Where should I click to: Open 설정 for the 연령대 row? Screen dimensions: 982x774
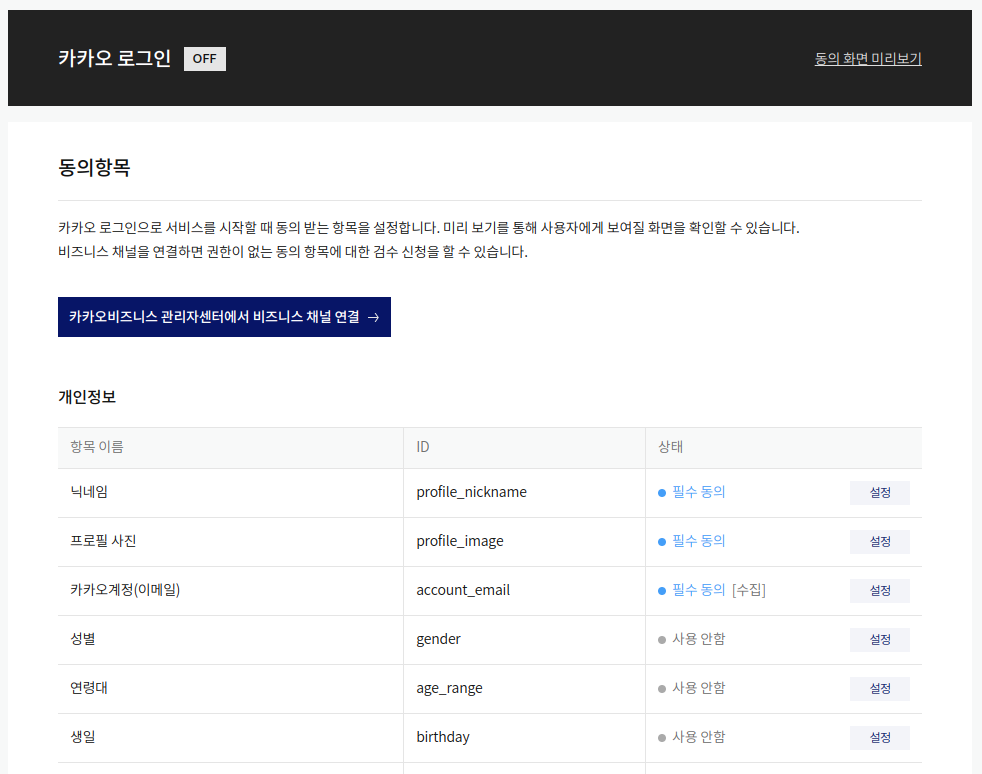pyautogui.click(x=879, y=688)
